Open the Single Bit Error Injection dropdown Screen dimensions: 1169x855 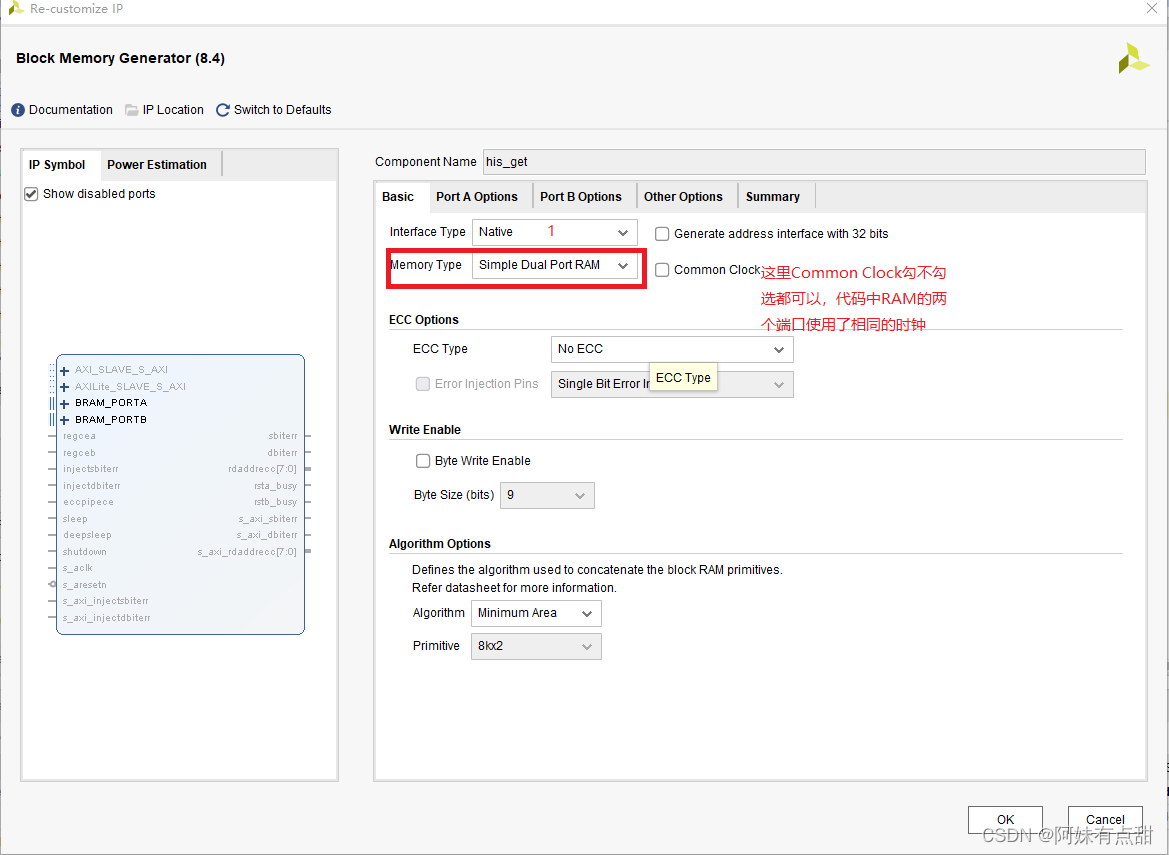(x=672, y=384)
